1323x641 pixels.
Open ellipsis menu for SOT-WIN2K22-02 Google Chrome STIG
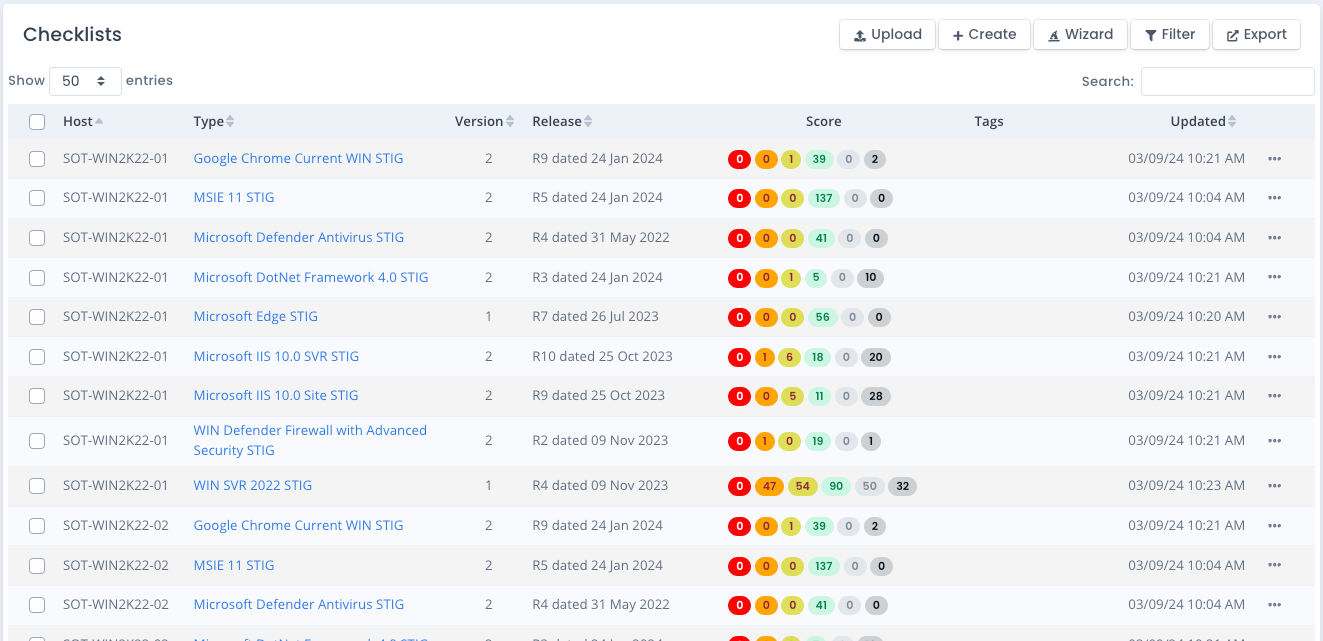(1274, 526)
